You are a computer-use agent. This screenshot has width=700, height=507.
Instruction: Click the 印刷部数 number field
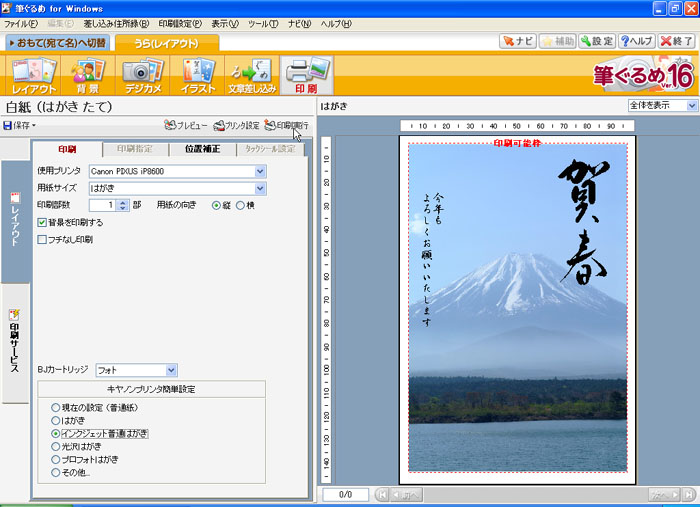109,205
